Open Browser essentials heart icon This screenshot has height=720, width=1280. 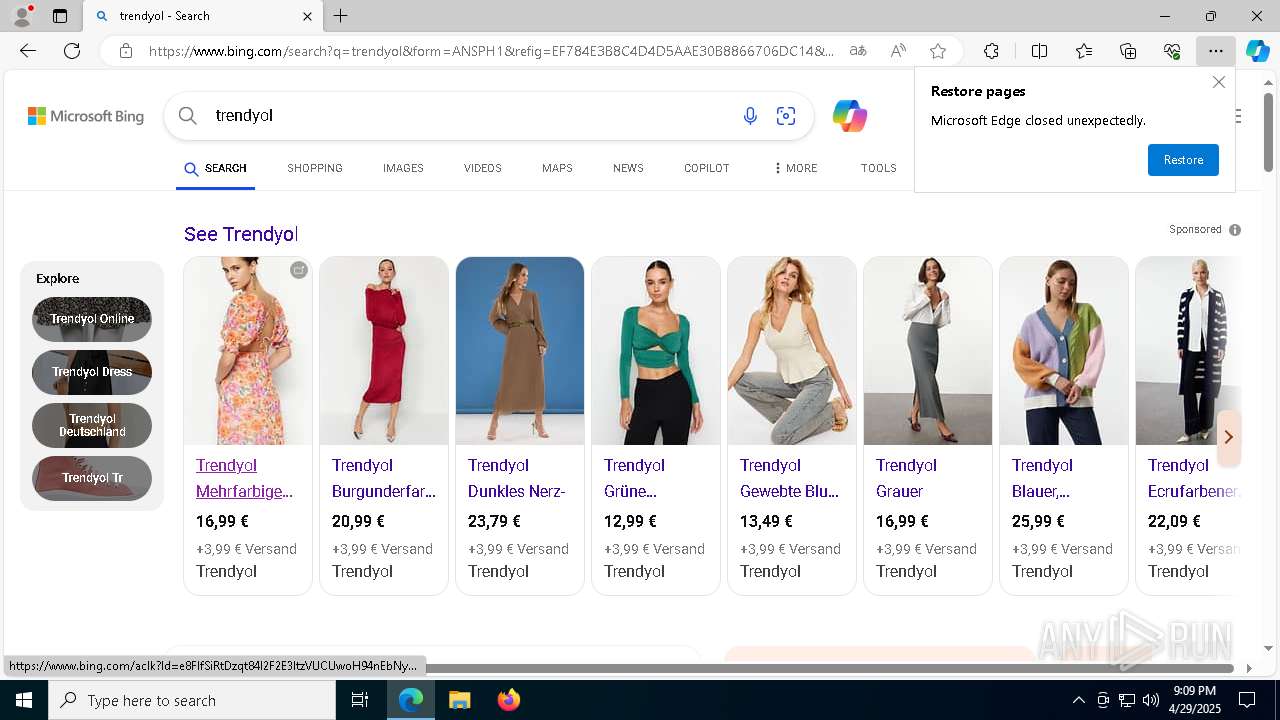pos(1172,51)
